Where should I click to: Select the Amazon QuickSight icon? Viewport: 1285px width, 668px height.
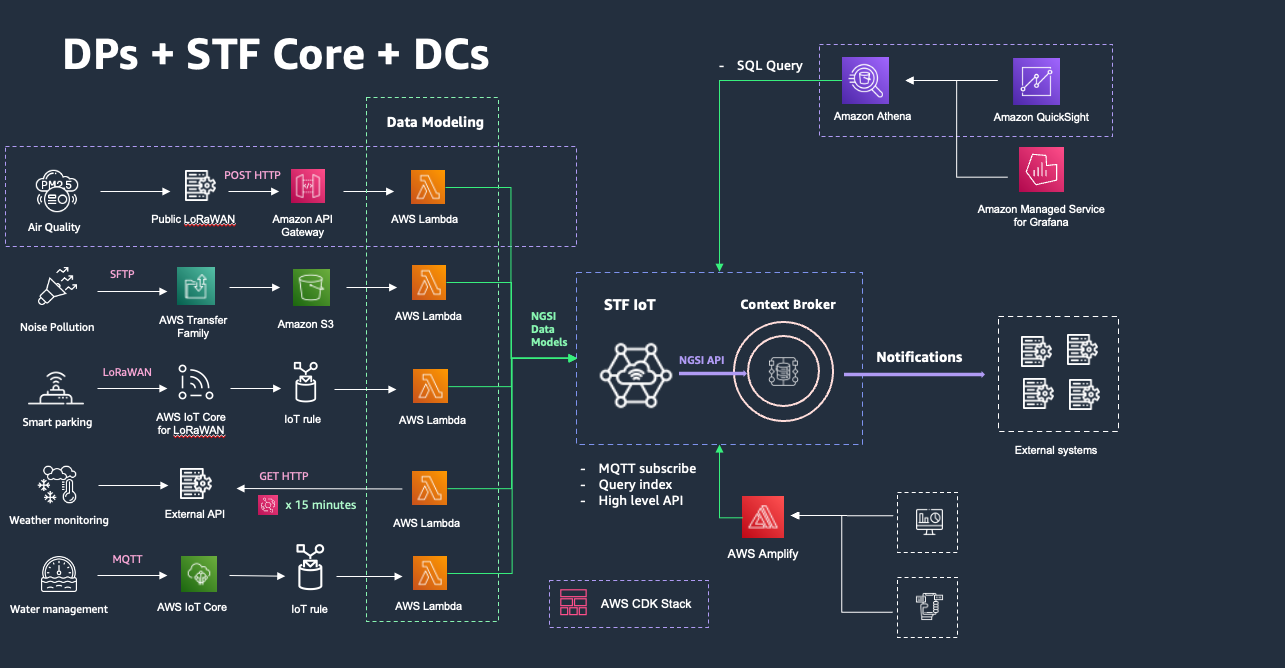pyautogui.click(x=1036, y=81)
